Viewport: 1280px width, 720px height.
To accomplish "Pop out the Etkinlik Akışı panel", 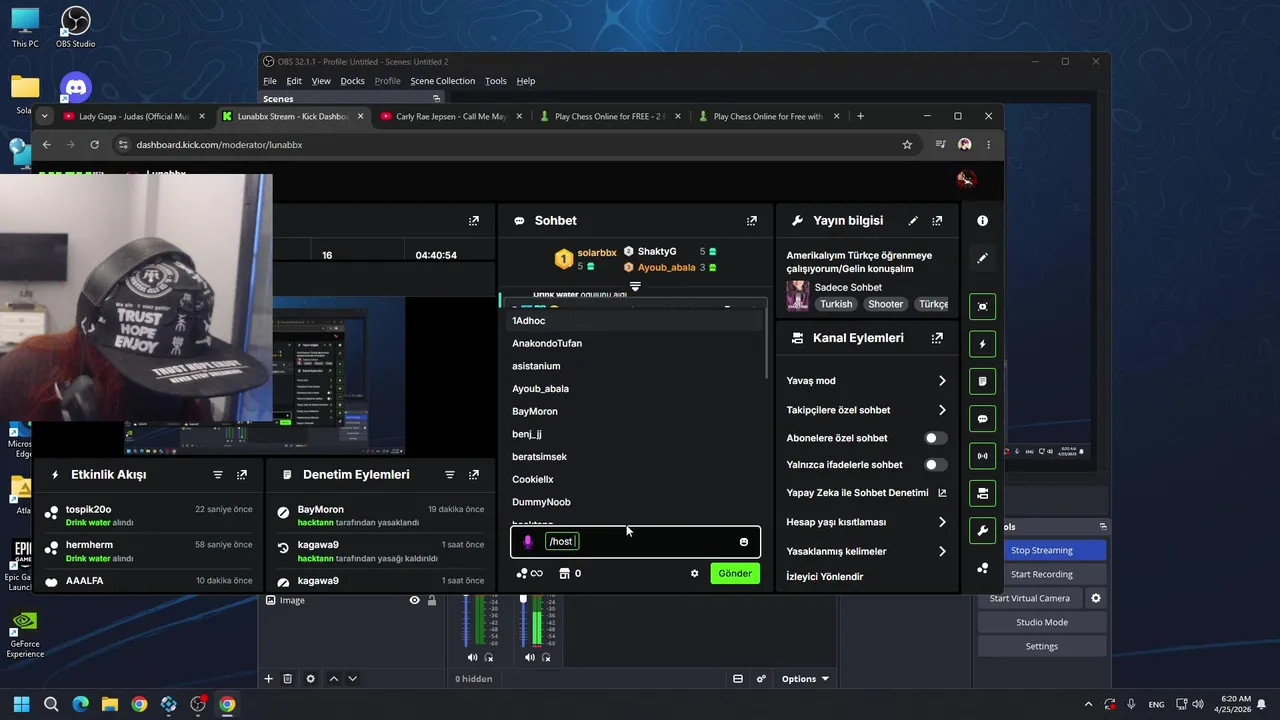I will coord(242,475).
